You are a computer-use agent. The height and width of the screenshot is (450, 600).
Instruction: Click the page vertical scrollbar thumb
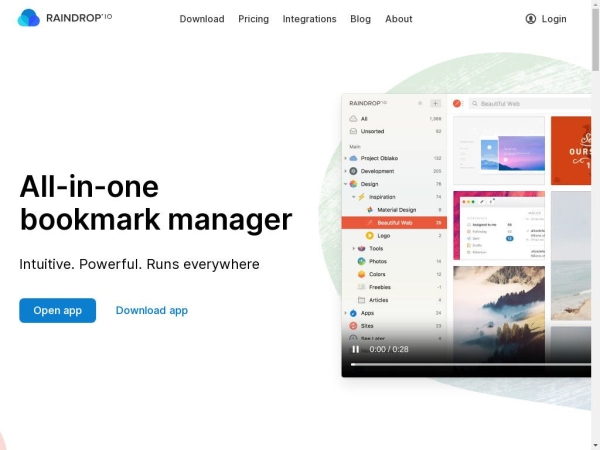click(x=595, y=40)
